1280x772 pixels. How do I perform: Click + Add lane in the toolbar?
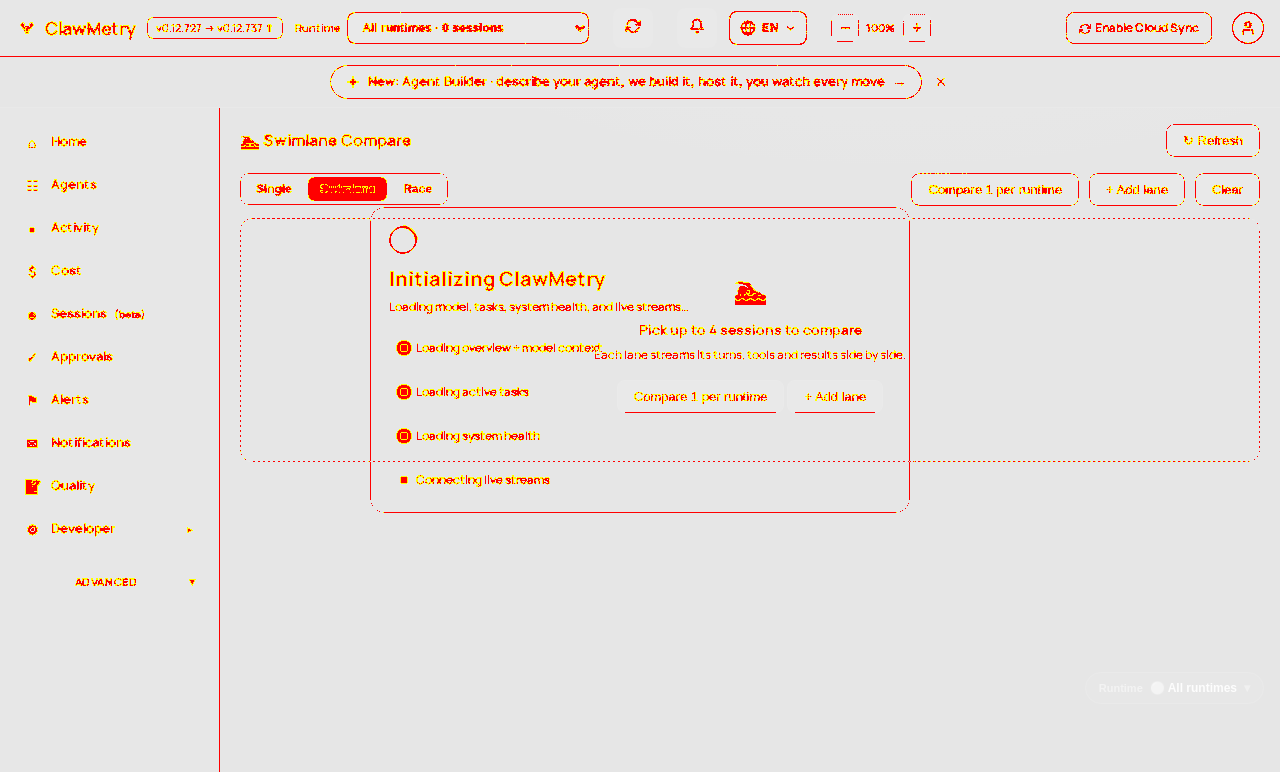1137,190
